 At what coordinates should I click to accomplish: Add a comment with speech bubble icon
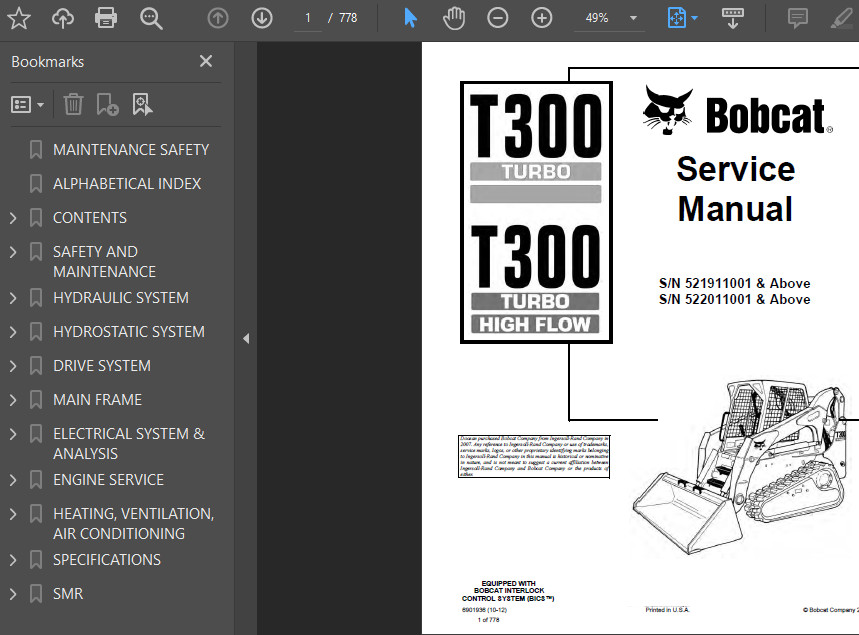click(x=798, y=18)
